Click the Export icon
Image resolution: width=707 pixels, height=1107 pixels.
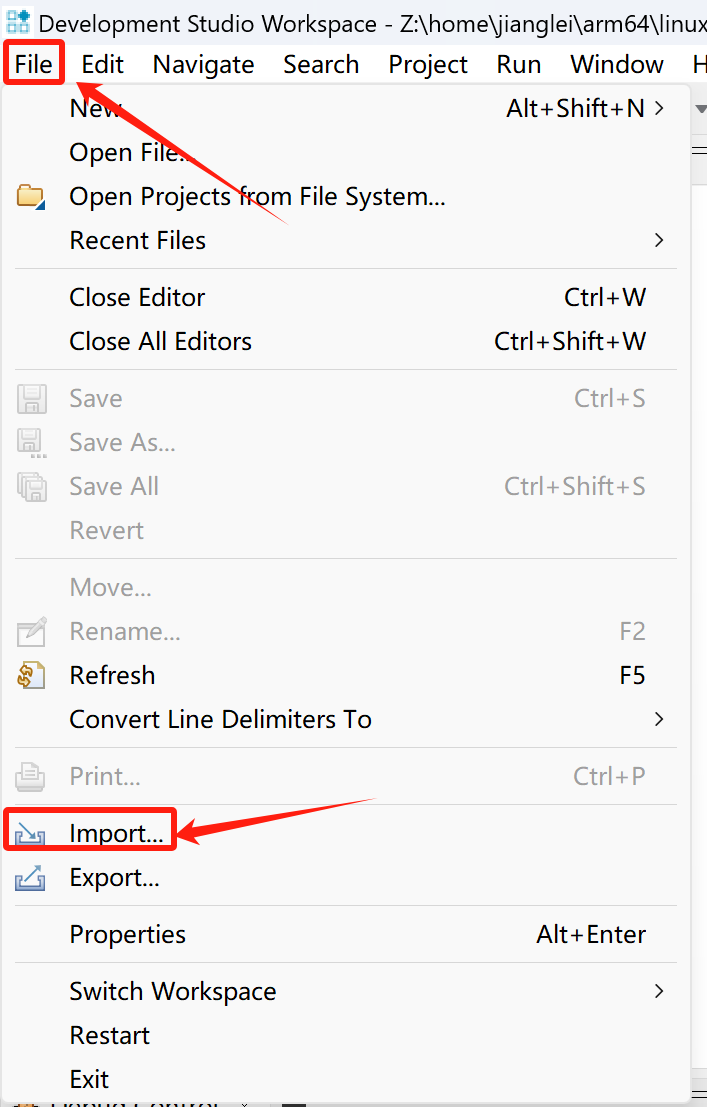click(x=31, y=878)
